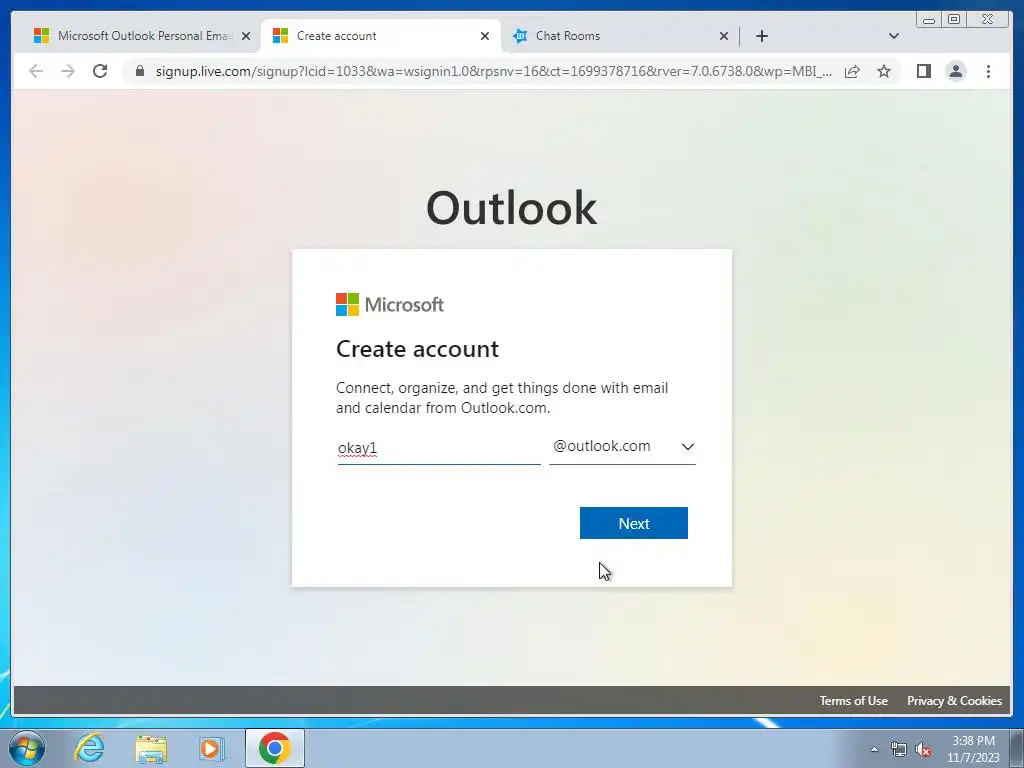Show hidden system tray icons
The image size is (1024, 768).
point(874,749)
